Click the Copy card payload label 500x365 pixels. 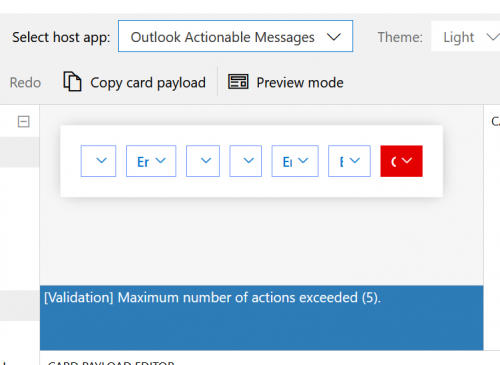(148, 83)
